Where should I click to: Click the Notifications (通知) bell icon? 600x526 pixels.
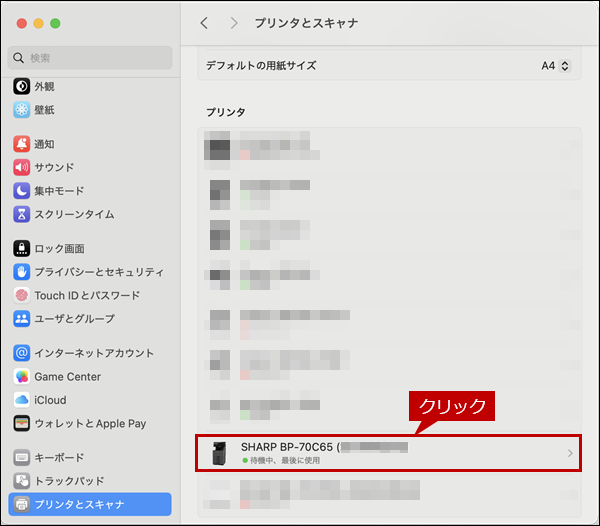coord(22,144)
